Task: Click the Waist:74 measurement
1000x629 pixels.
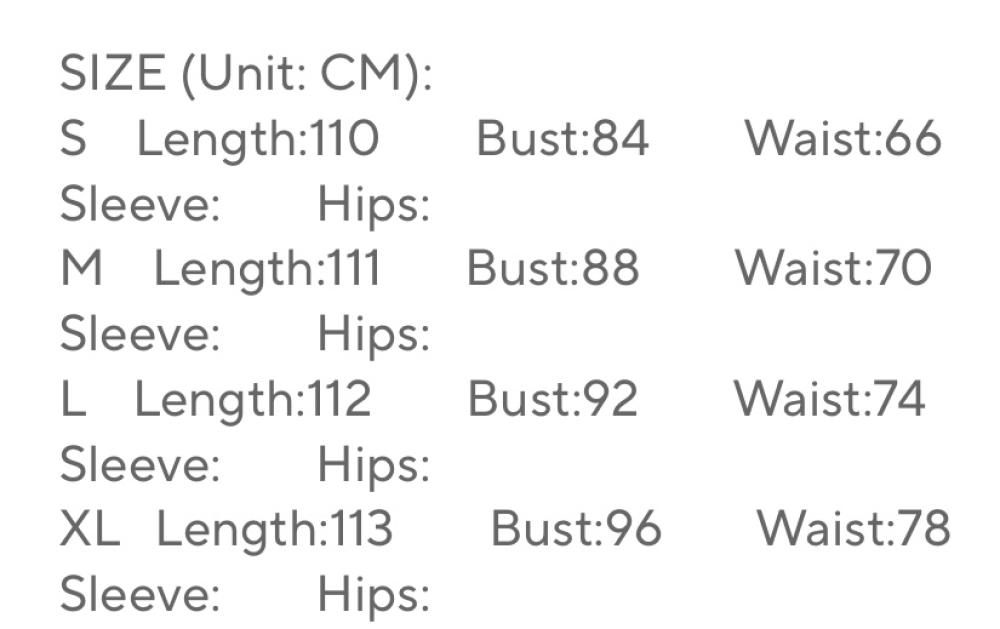Action: pyautogui.click(x=829, y=400)
